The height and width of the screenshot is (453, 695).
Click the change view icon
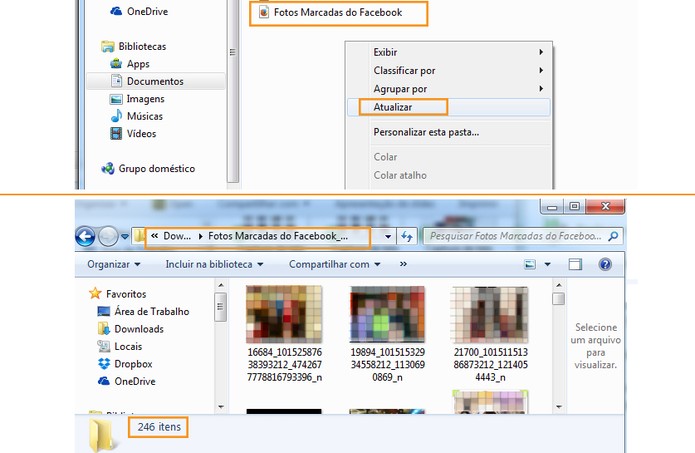(x=531, y=265)
